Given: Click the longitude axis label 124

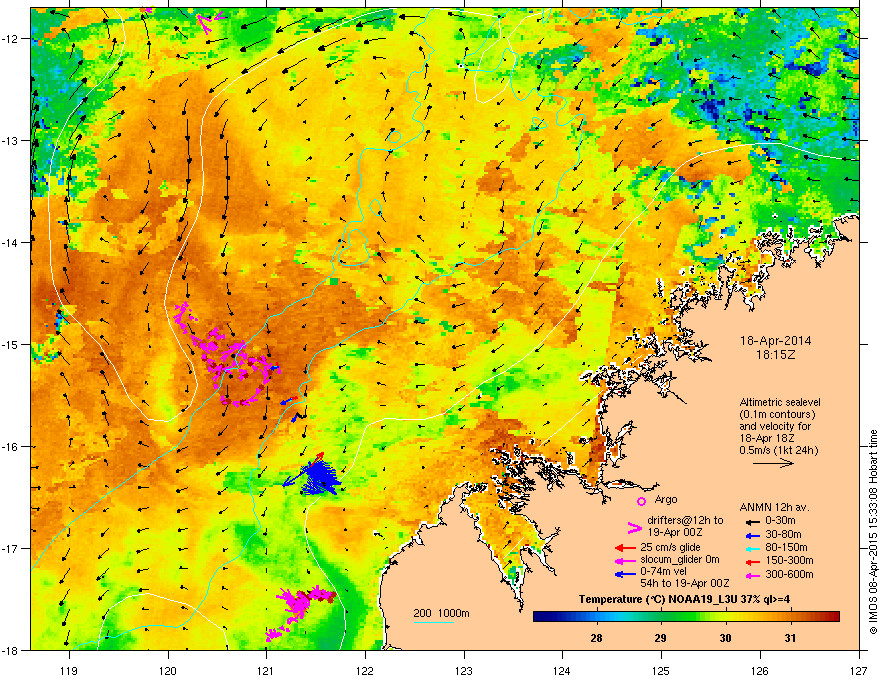Looking at the screenshot, I should [562, 670].
